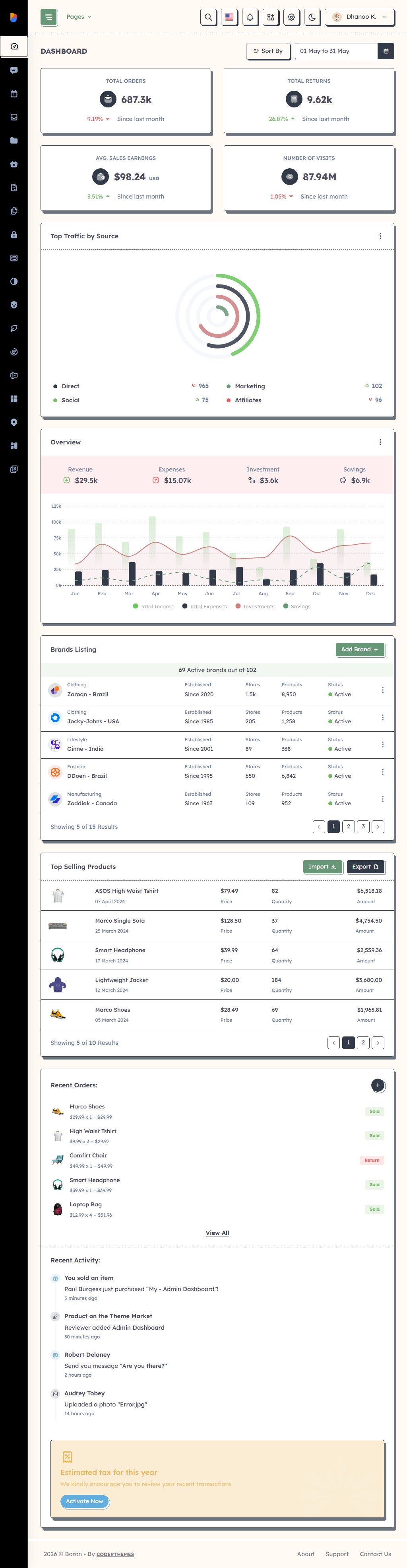Open the calendar icon beside the date range
Image resolution: width=407 pixels, height=1568 pixels.
coord(386,51)
